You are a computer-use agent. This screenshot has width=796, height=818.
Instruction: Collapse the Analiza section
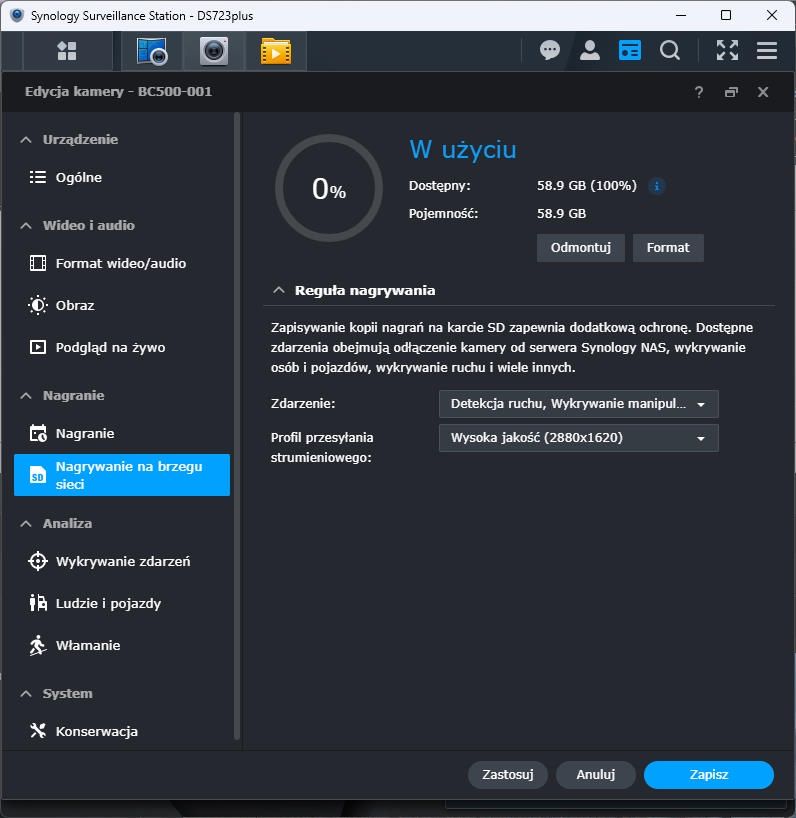coord(26,524)
